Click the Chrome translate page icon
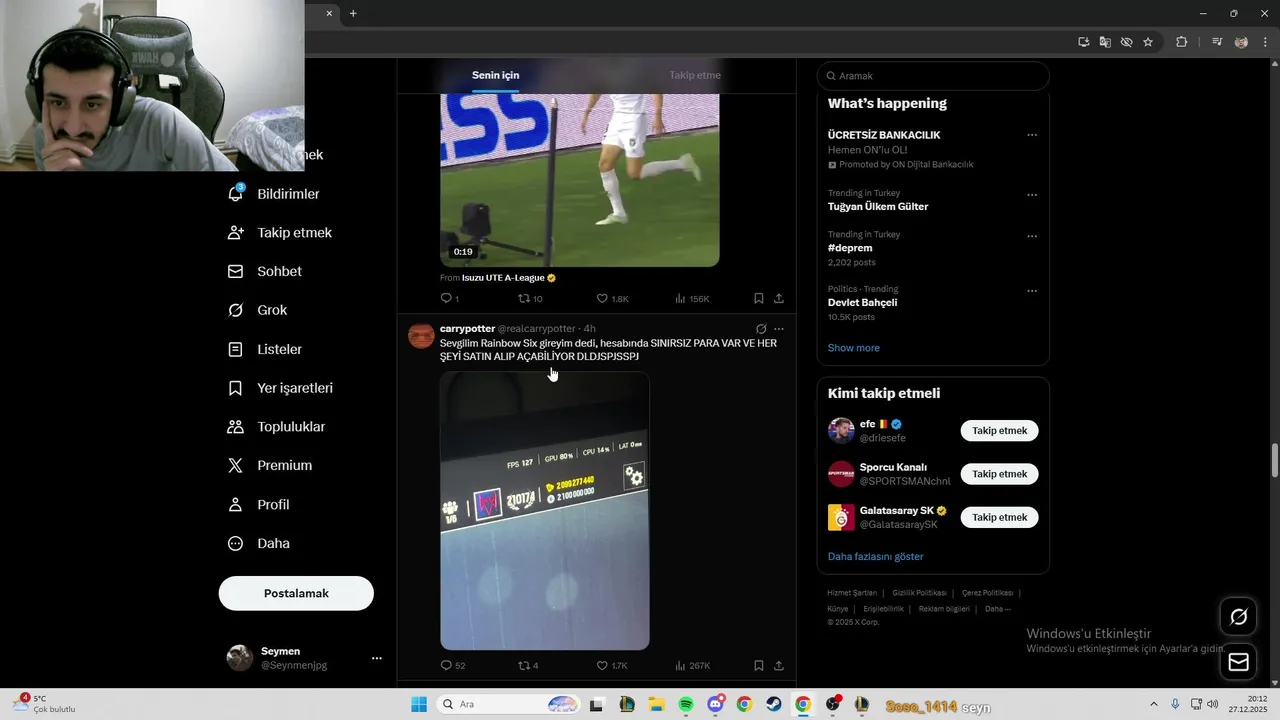Viewport: 1280px width, 720px height. tap(1105, 42)
